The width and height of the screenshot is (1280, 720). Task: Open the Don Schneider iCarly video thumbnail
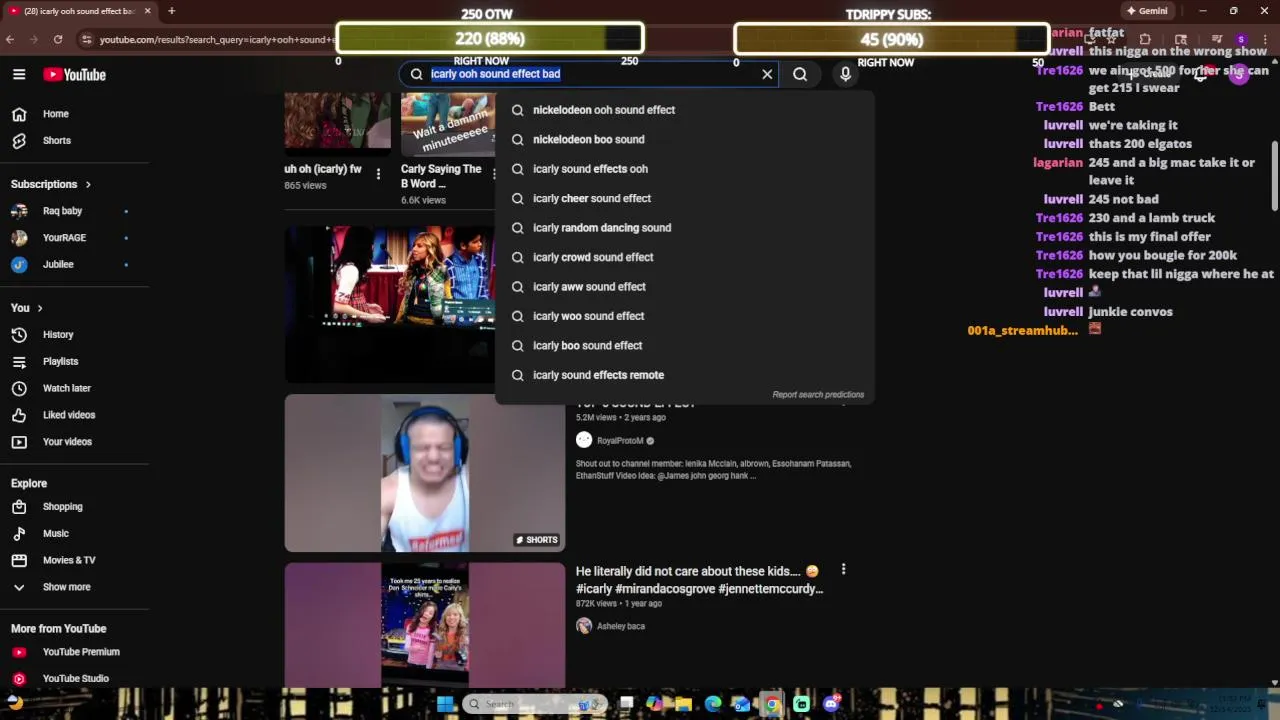pyautogui.click(x=424, y=625)
